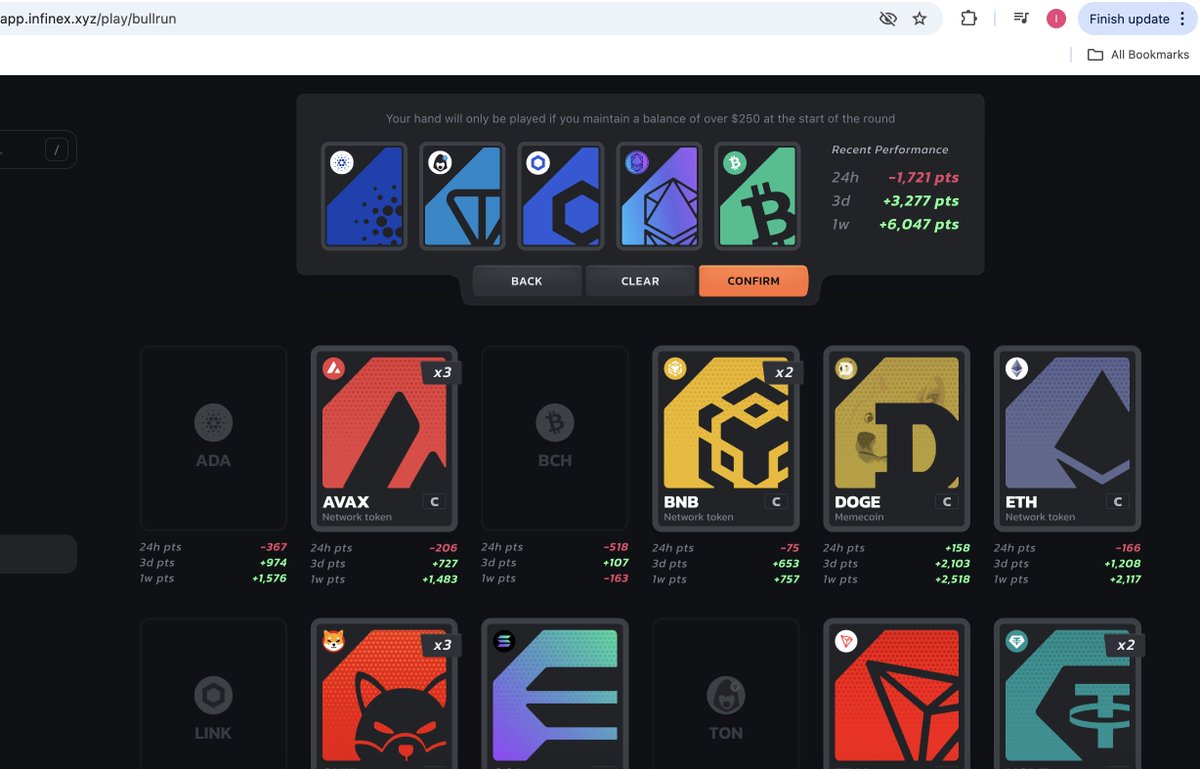
Task: Click the Ethereum logo on ETH card
Action: [x=1016, y=369]
